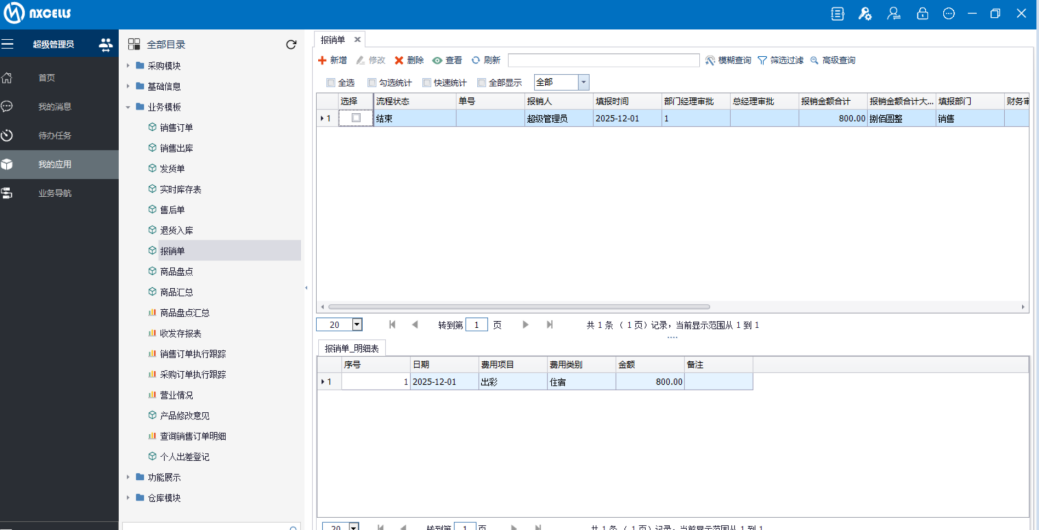The width and height of the screenshot is (1040, 530).
Task: Click the lock screen icon in title bar
Action: tap(922, 14)
